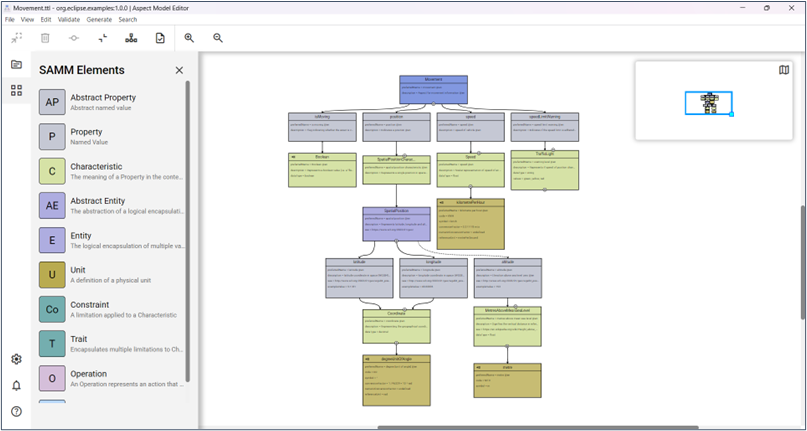
Task: Click the minimap viewport thumbnail
Action: pyautogui.click(x=709, y=103)
